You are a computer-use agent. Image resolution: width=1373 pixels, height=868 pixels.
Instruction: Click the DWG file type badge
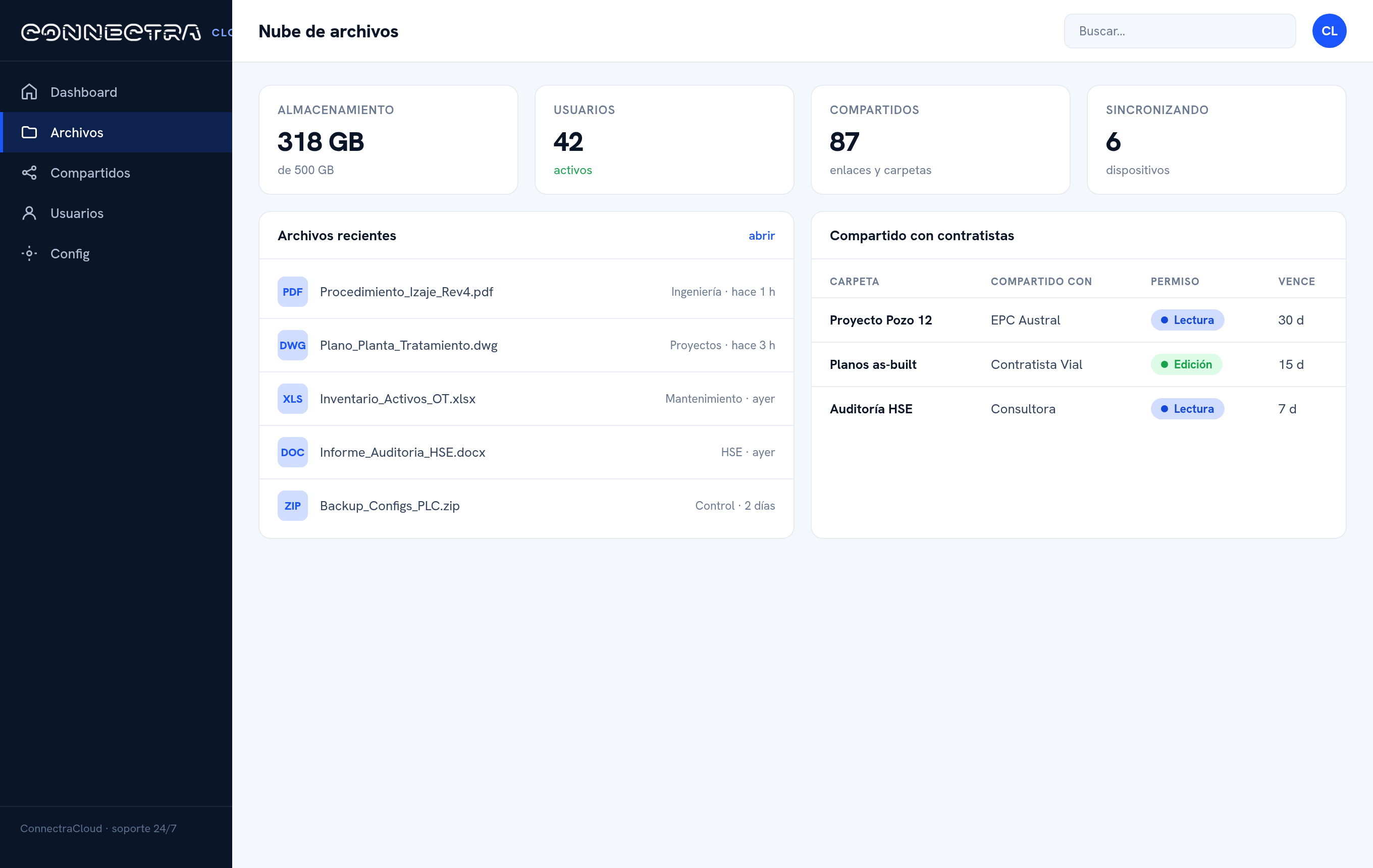[292, 345]
